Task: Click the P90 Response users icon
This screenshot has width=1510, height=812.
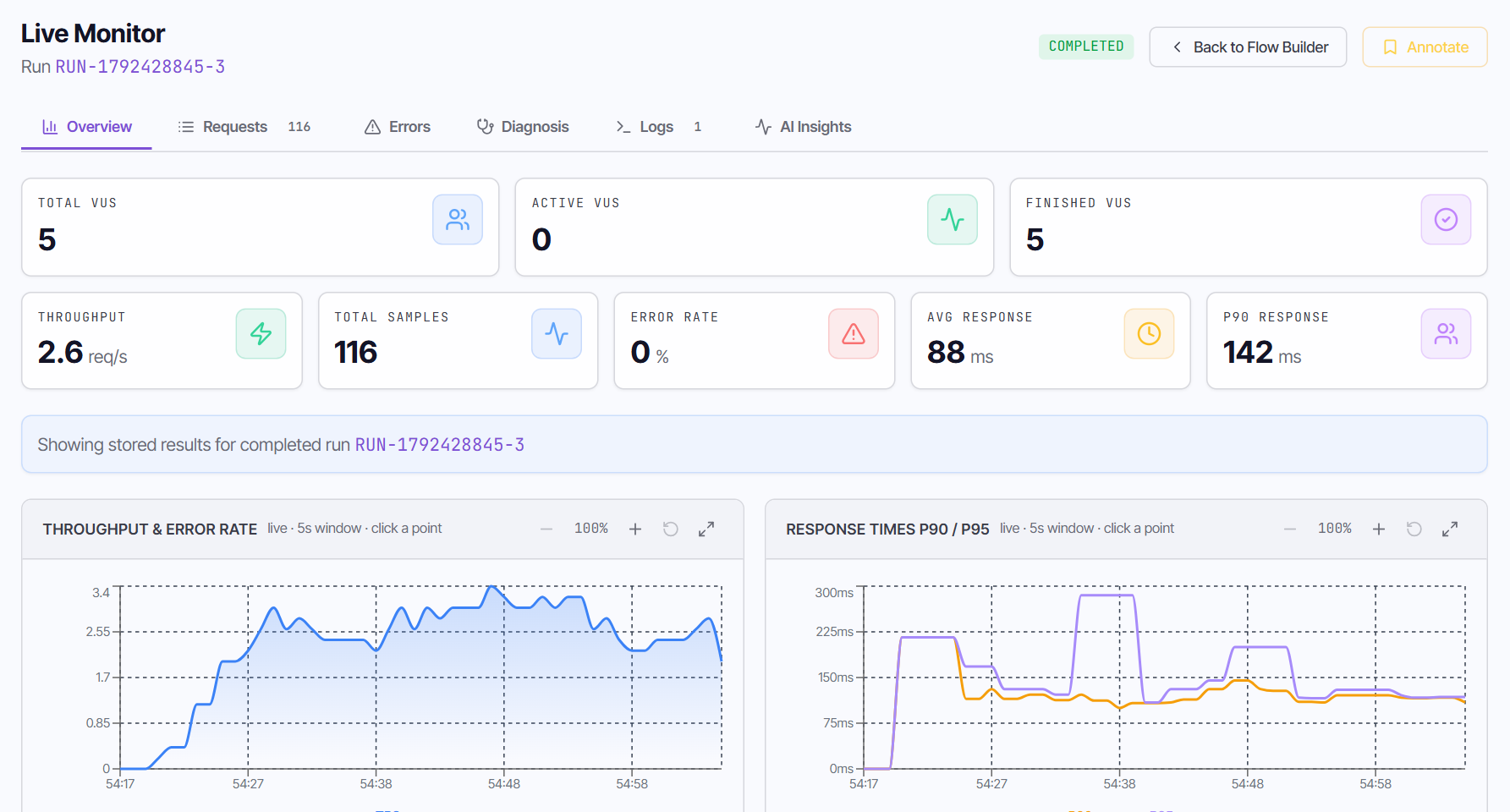Action: click(1446, 334)
